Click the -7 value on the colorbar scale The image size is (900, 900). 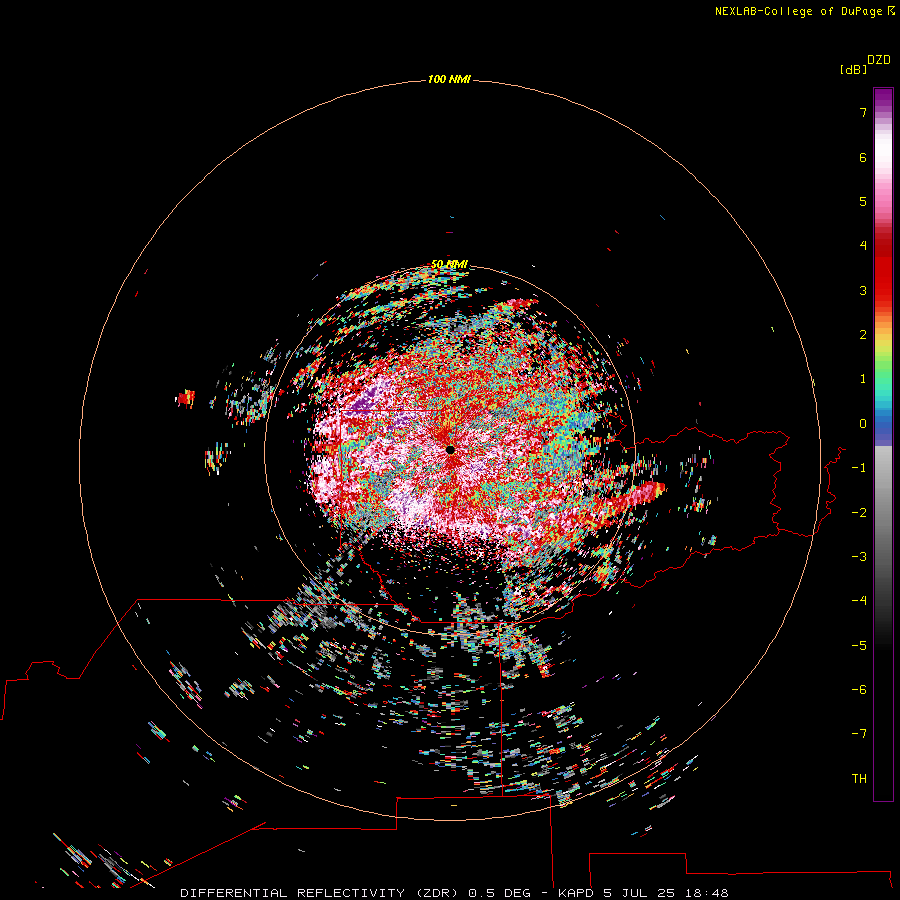pos(859,734)
